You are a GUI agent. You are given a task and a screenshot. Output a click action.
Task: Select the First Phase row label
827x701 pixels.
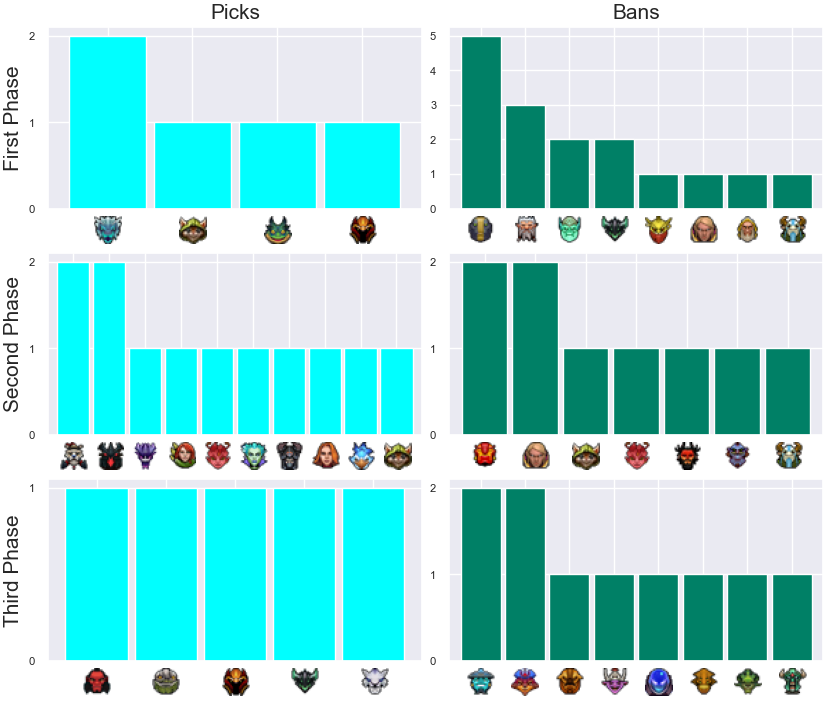tap(11, 119)
